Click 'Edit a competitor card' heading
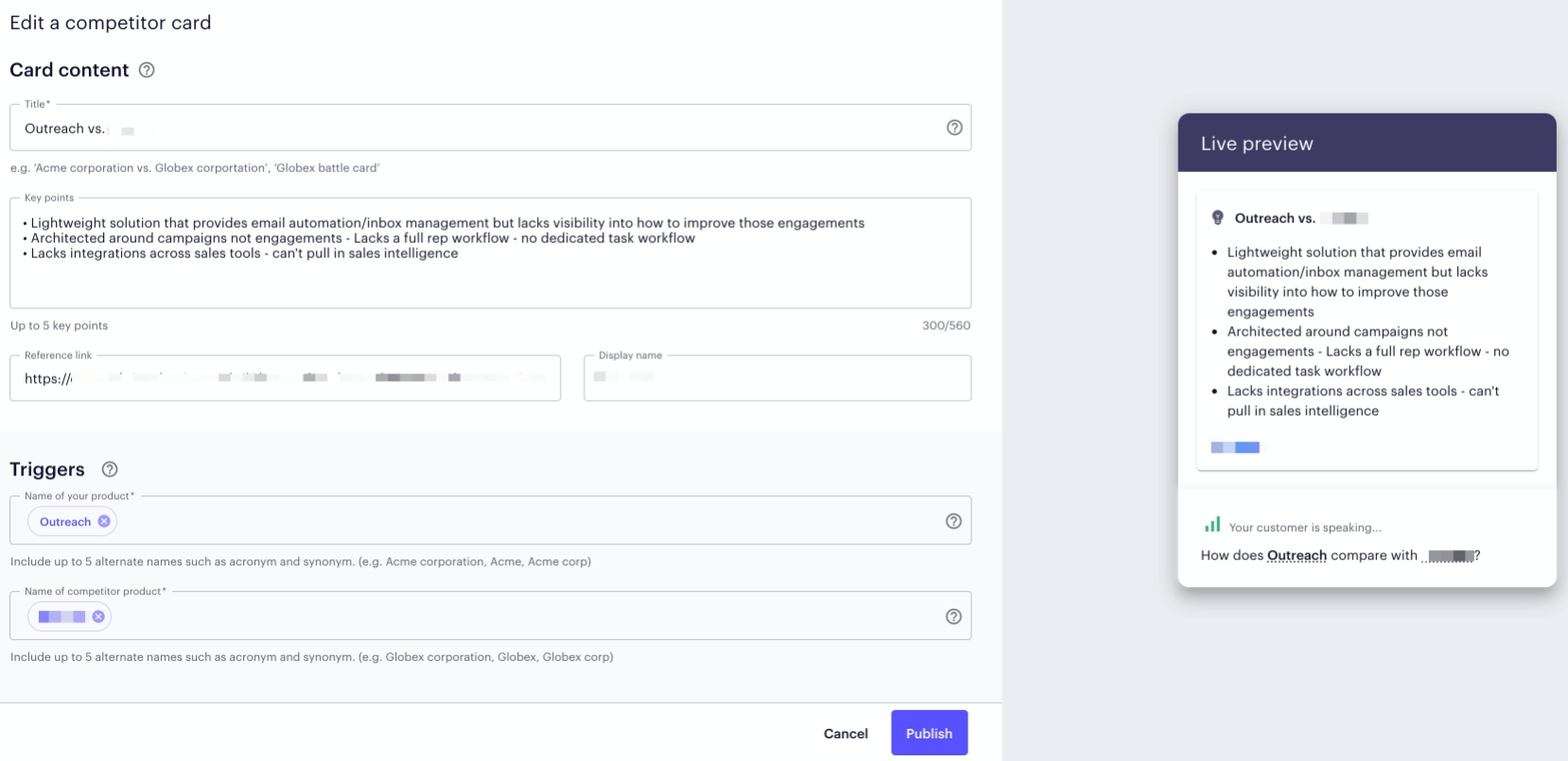Screen dimensions: 1568x761 pos(111,23)
